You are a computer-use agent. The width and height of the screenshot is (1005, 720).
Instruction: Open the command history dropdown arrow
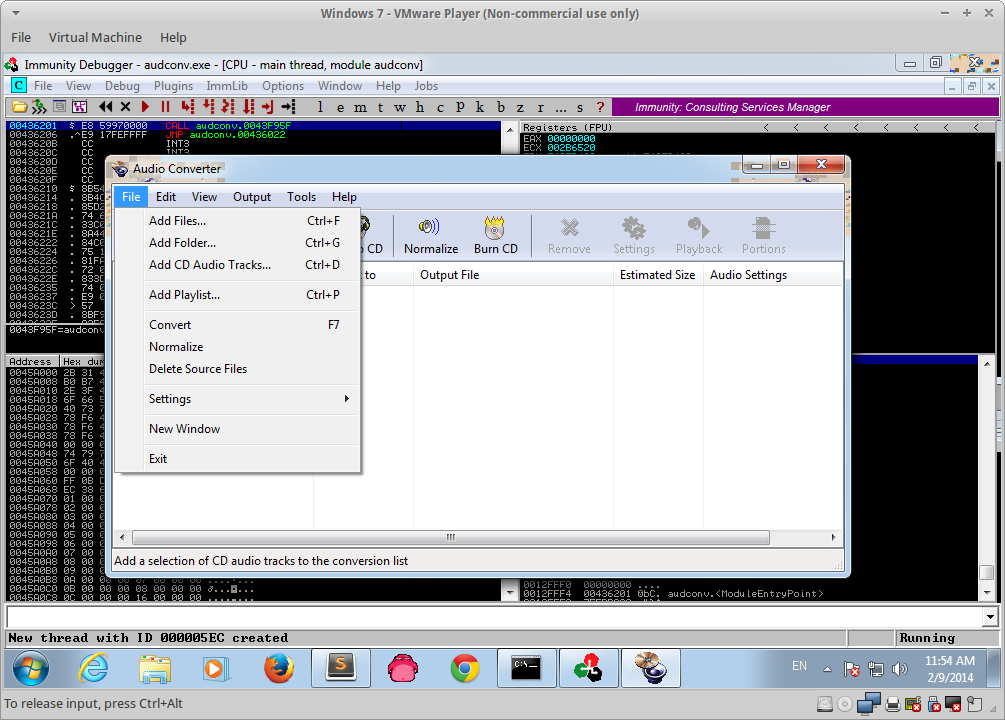tap(990, 617)
